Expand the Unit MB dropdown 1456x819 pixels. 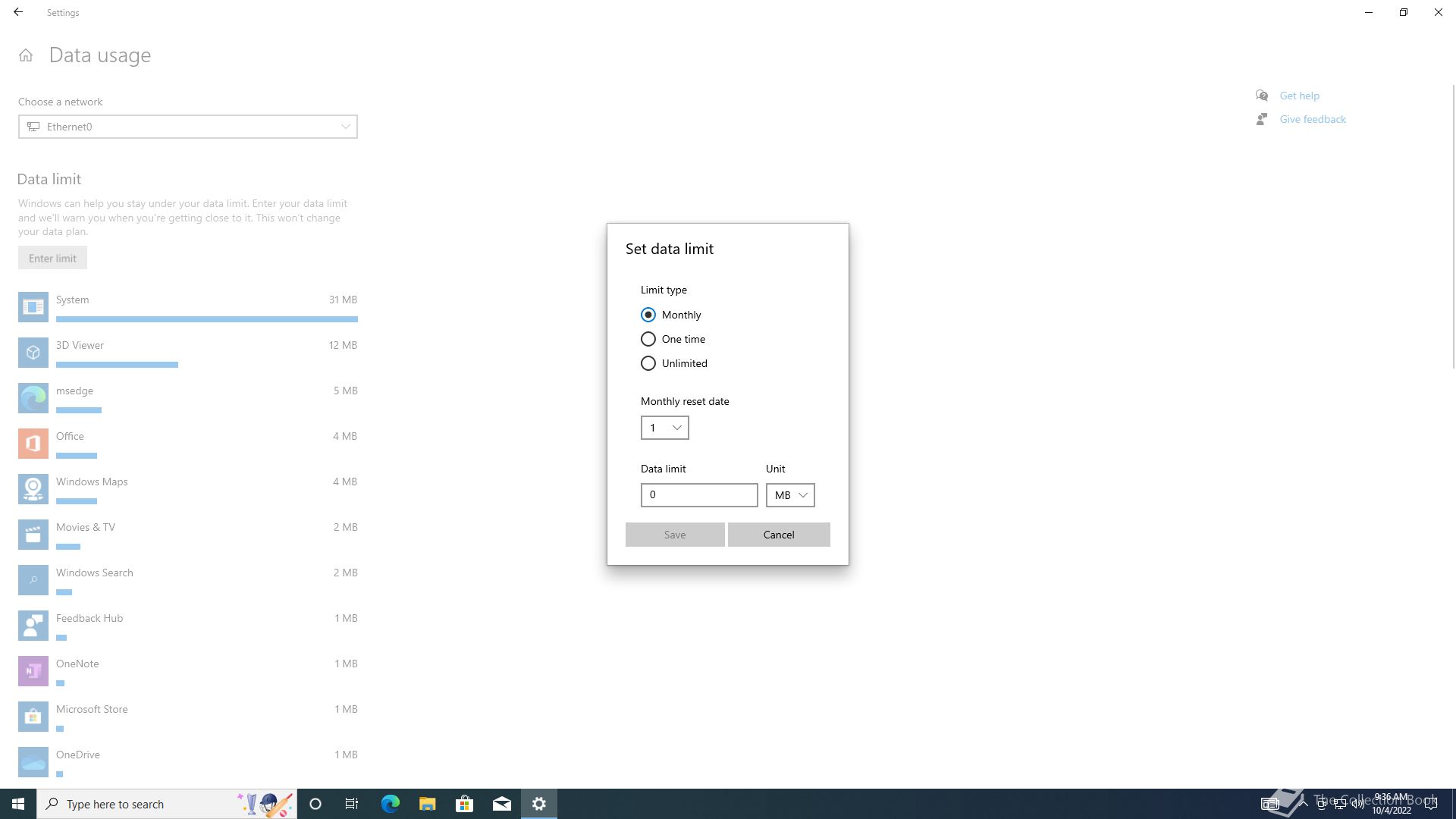tap(789, 495)
